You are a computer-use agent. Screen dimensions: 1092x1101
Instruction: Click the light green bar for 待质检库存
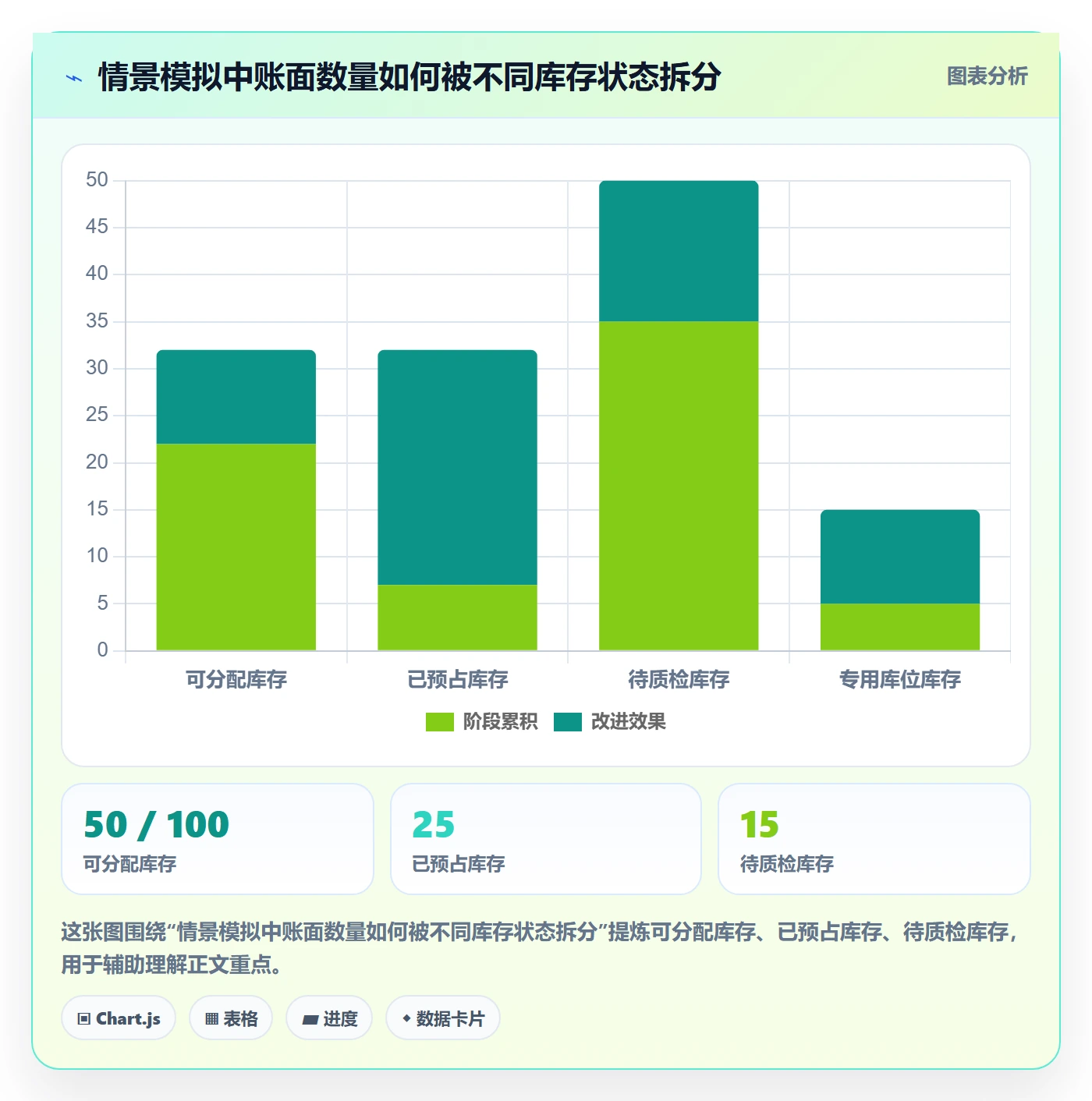tap(679, 486)
